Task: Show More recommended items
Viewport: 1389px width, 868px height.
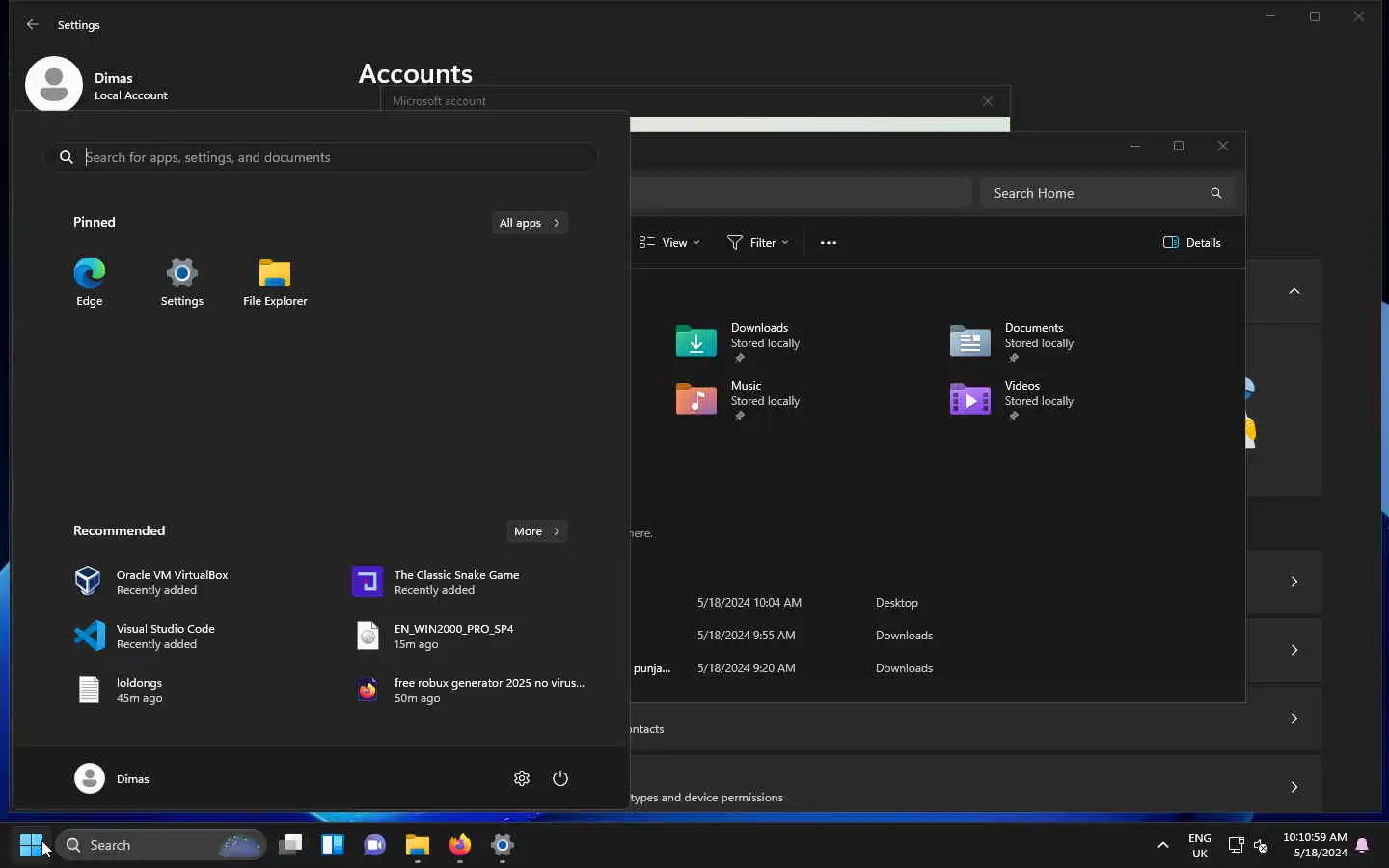Action: 536,531
